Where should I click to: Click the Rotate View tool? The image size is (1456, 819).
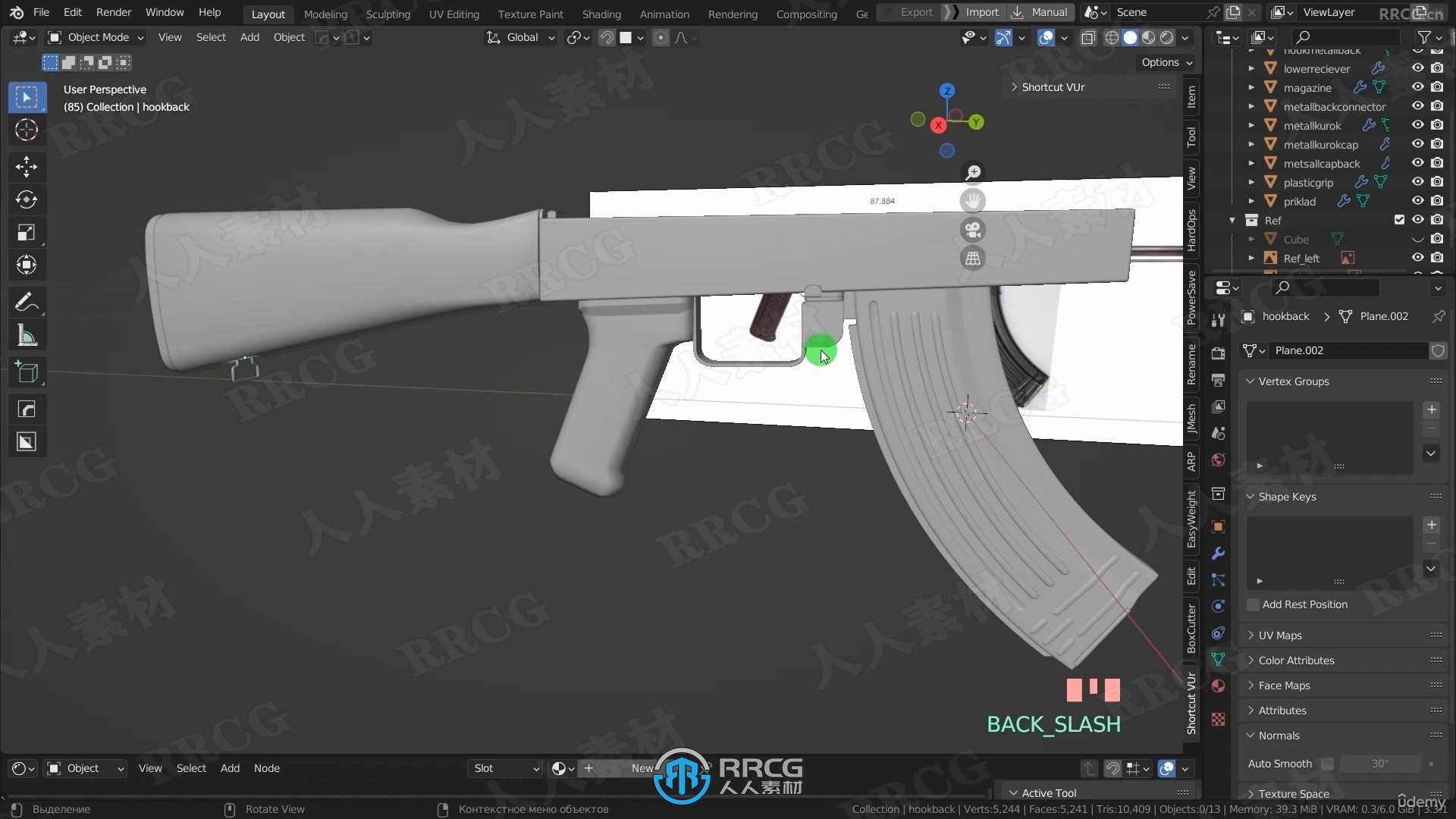point(276,808)
